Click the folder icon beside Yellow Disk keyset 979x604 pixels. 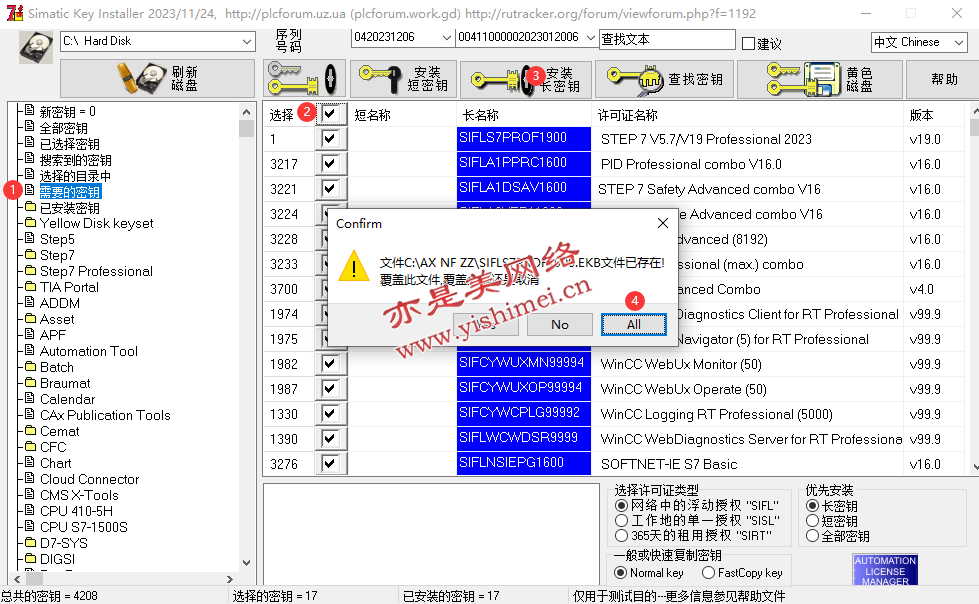click(30, 222)
